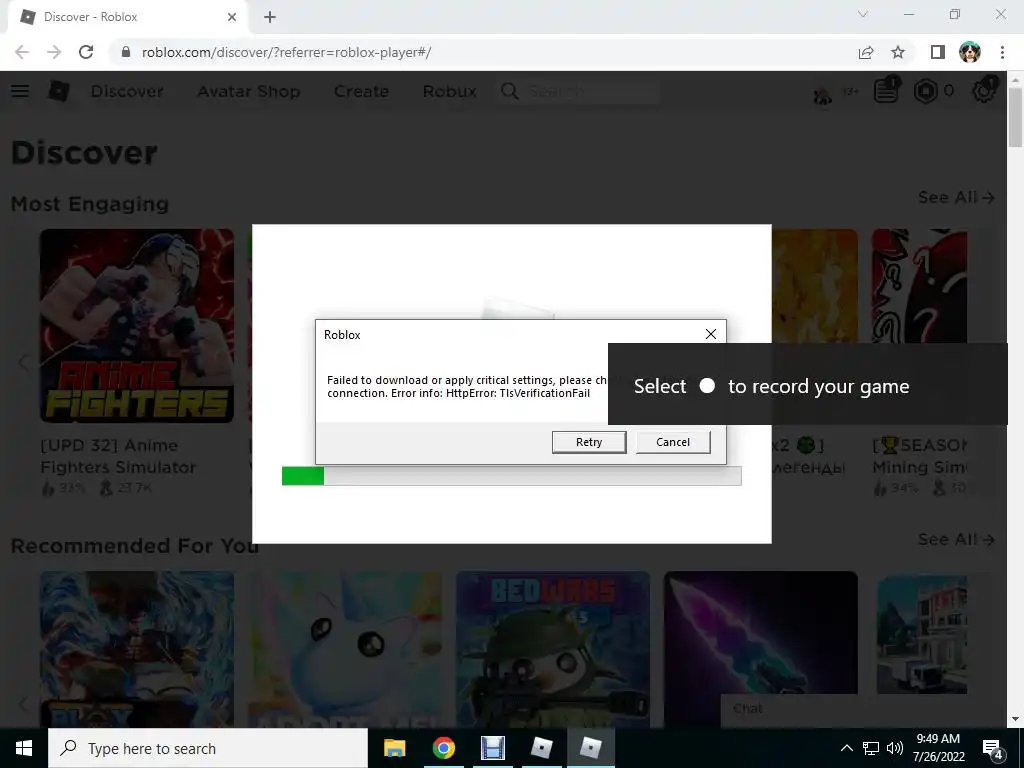Go back in Chrome browser

click(x=22, y=52)
